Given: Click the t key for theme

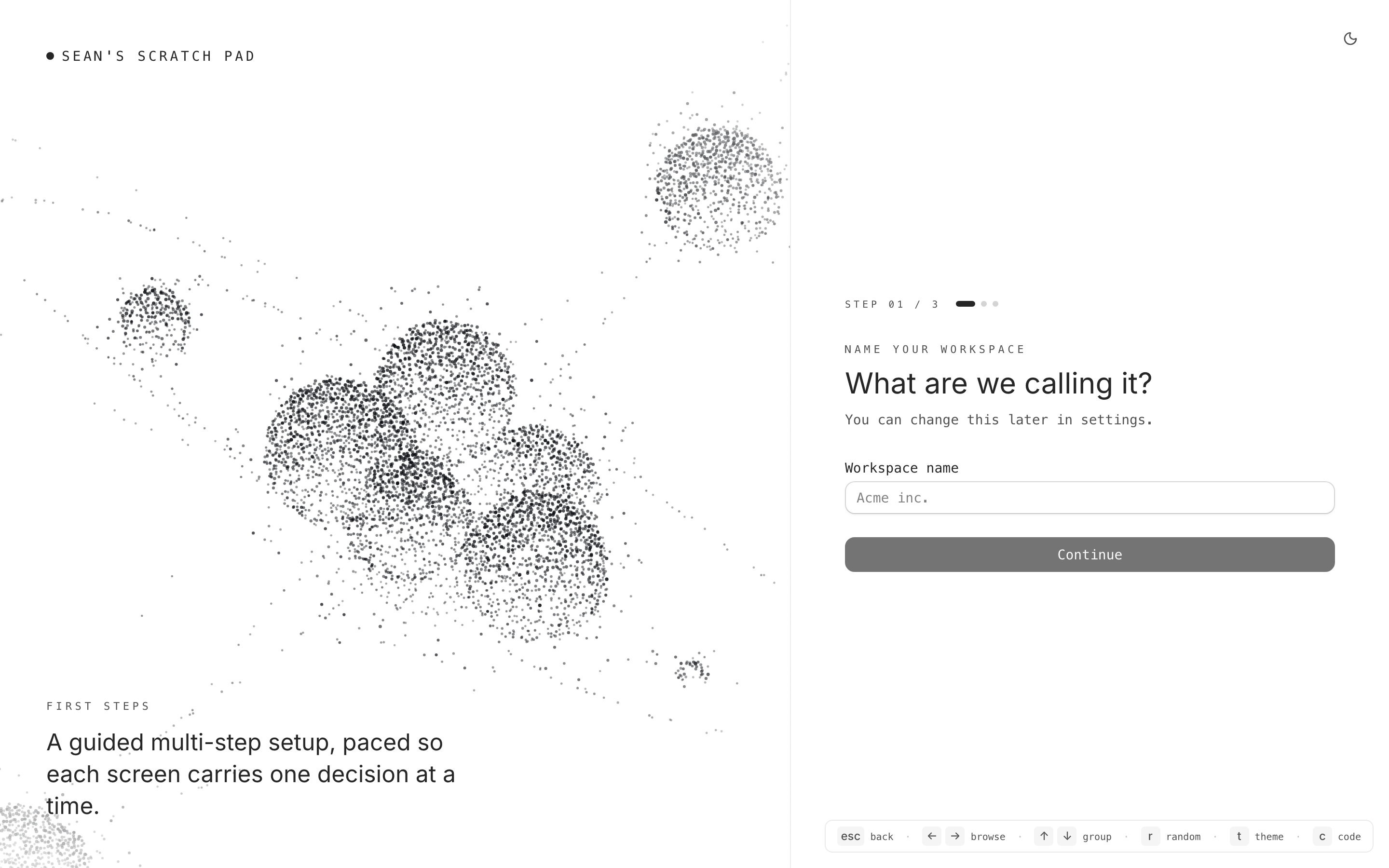Looking at the screenshot, I should coord(1239,836).
